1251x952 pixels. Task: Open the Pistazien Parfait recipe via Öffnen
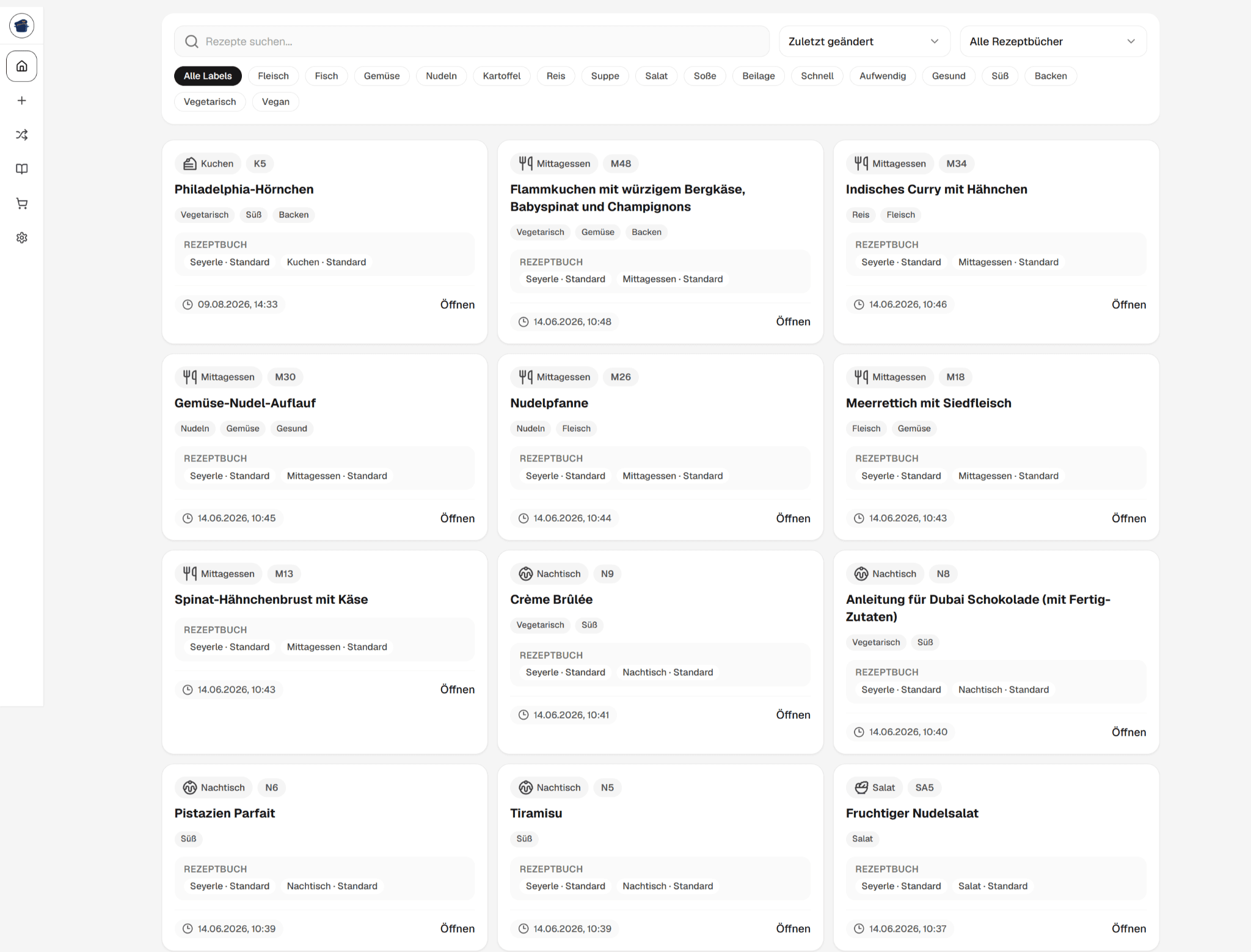(457, 929)
